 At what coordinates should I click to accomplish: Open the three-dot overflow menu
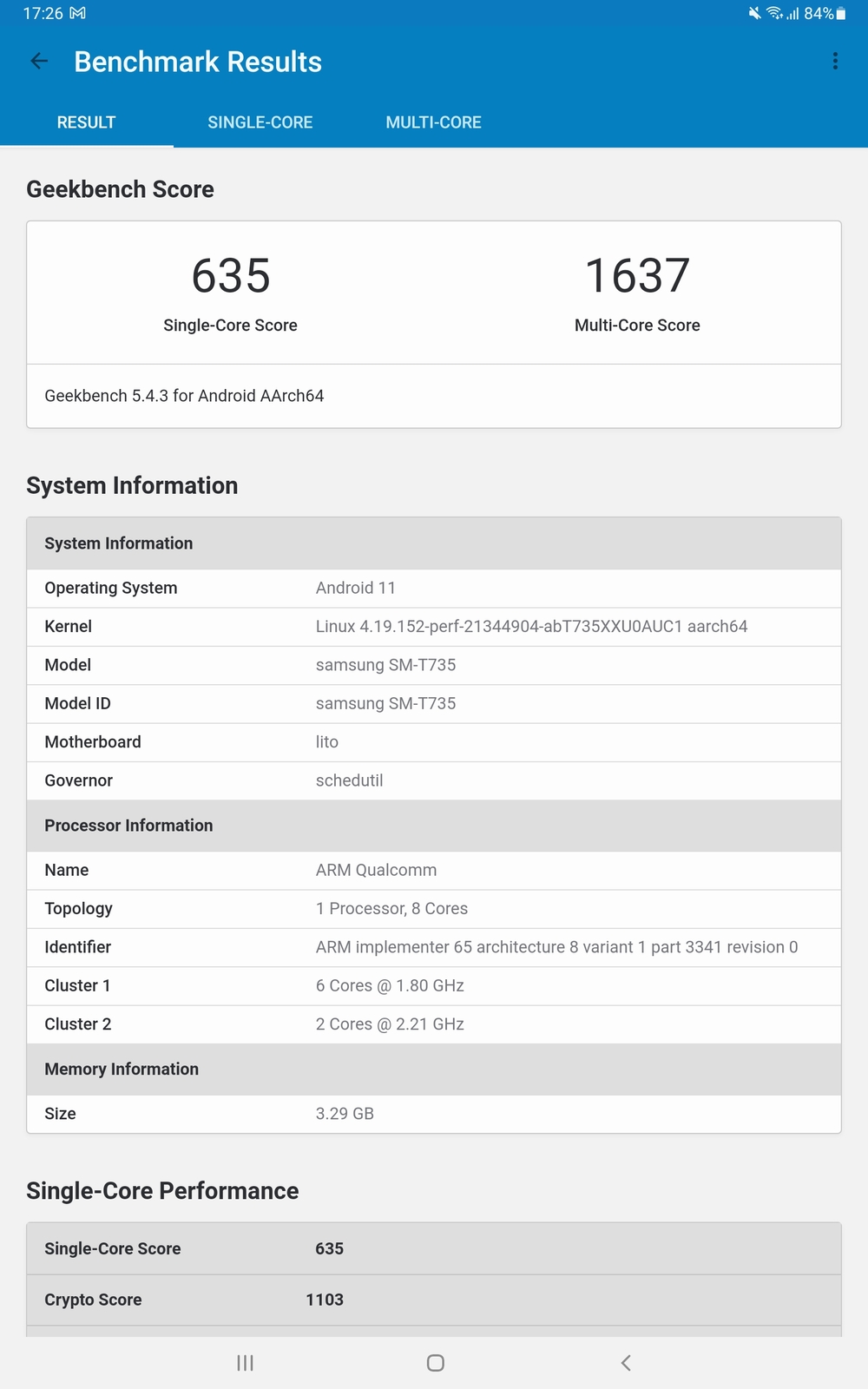835,61
